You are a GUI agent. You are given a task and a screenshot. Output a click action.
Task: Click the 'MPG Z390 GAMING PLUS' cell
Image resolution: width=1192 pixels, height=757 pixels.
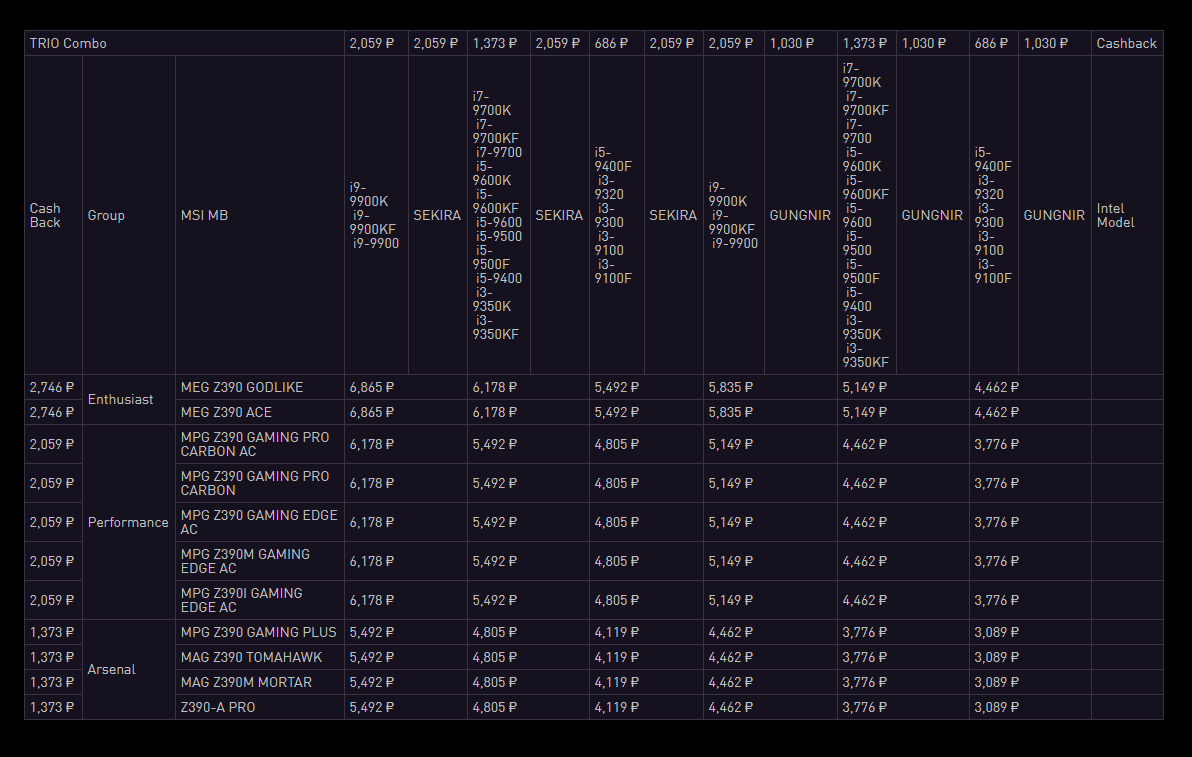click(x=258, y=632)
